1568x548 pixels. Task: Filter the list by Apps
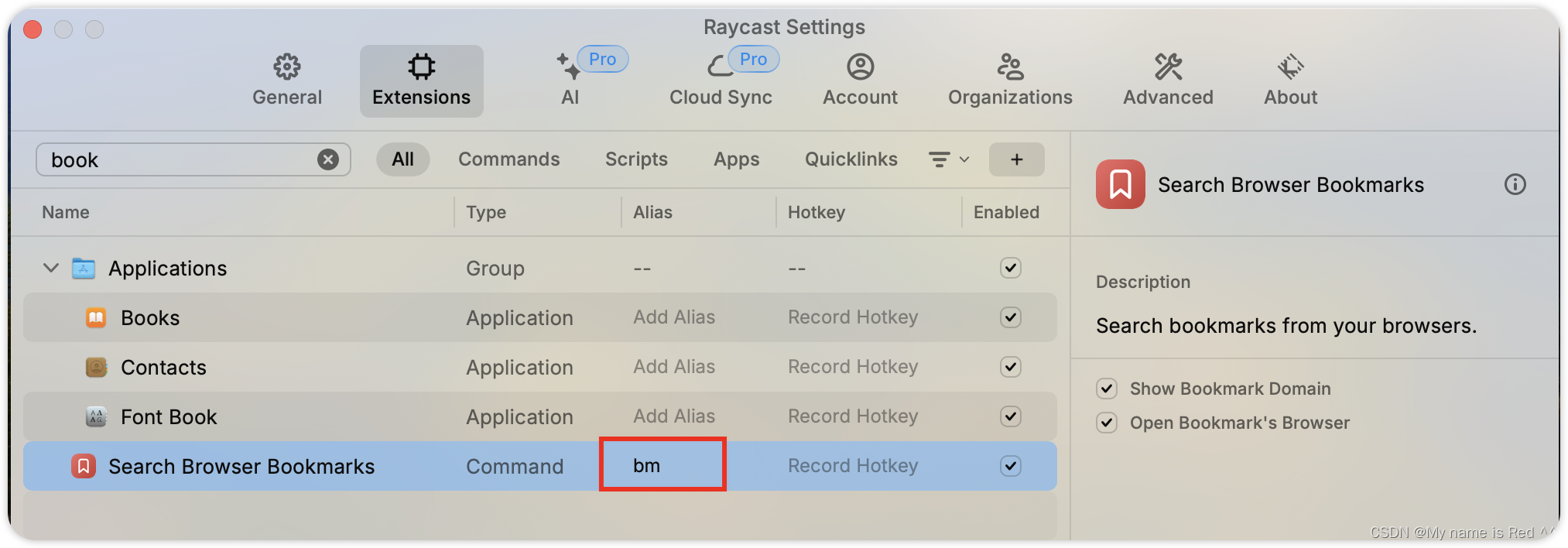[x=736, y=159]
